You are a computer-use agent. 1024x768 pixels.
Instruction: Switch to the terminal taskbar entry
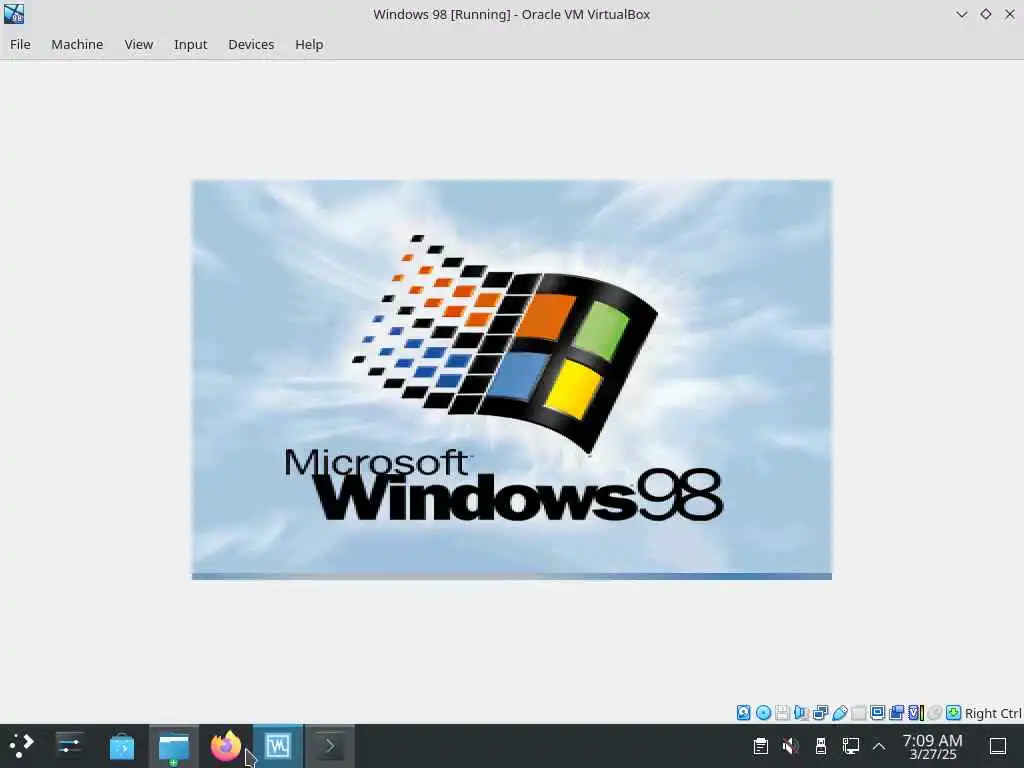(330, 746)
